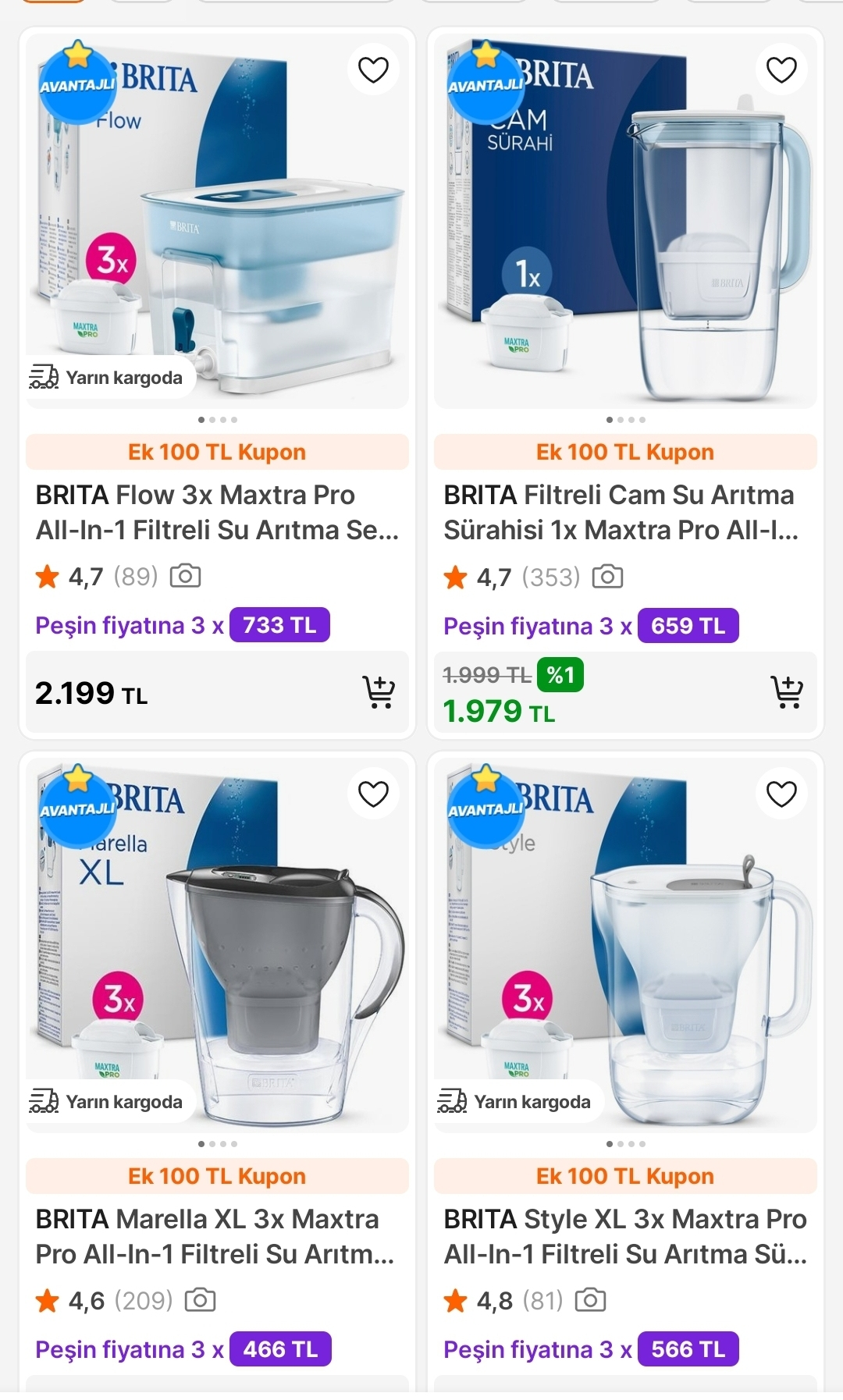The image size is (843, 1400).
Task: Toggle heart on BRITA Cam Sürahi
Action: click(781, 69)
